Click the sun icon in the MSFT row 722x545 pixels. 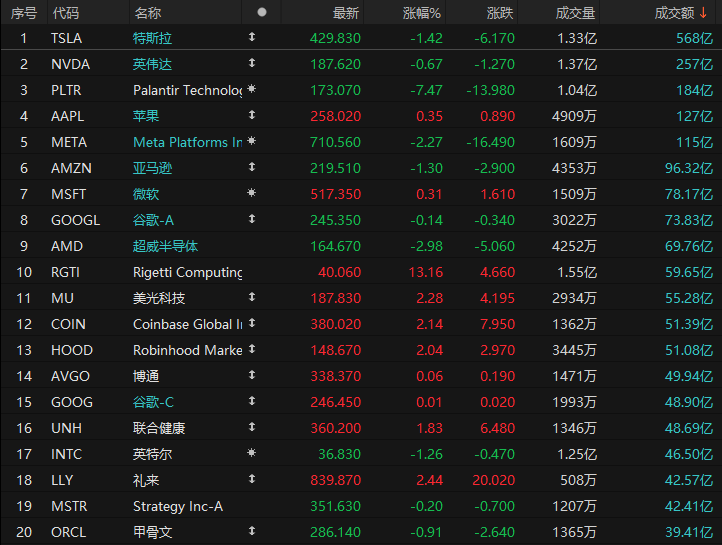pos(251,193)
